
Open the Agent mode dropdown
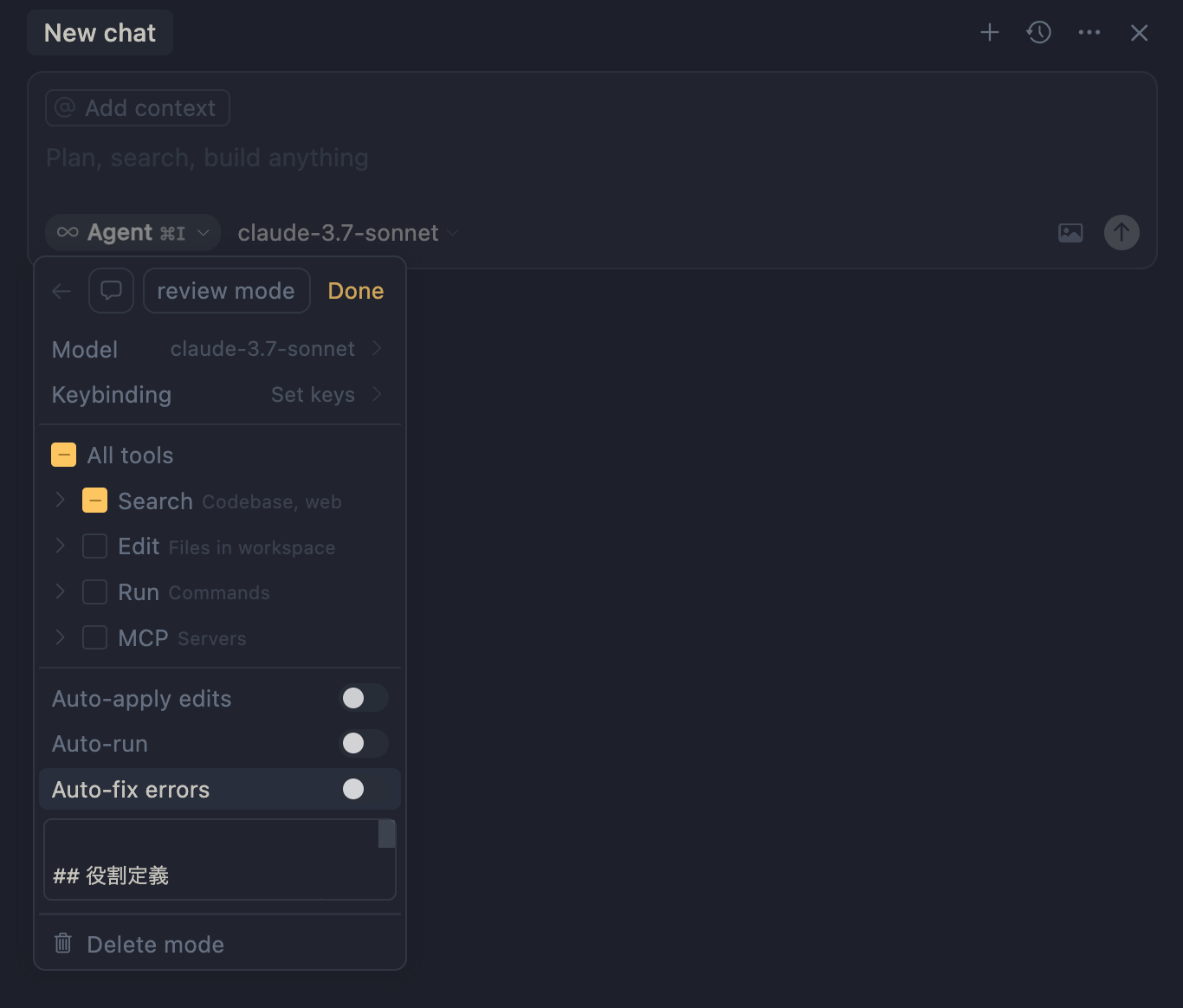(132, 232)
